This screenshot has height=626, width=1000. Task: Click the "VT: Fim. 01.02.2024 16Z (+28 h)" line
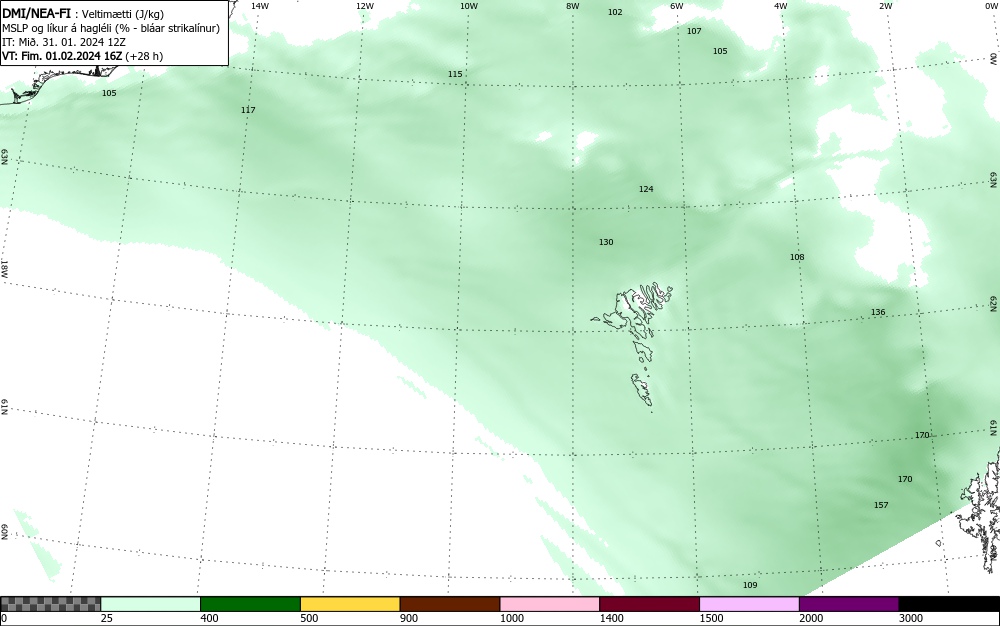[x=82, y=56]
